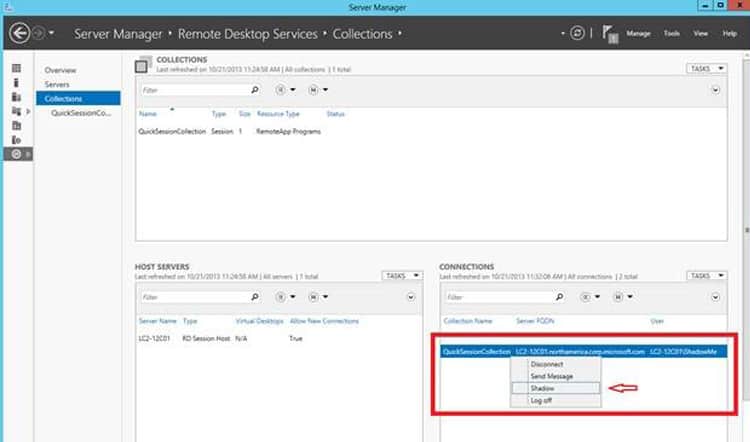The image size is (750, 442).
Task: Open the Notifications flag icon
Action: (x=610, y=34)
